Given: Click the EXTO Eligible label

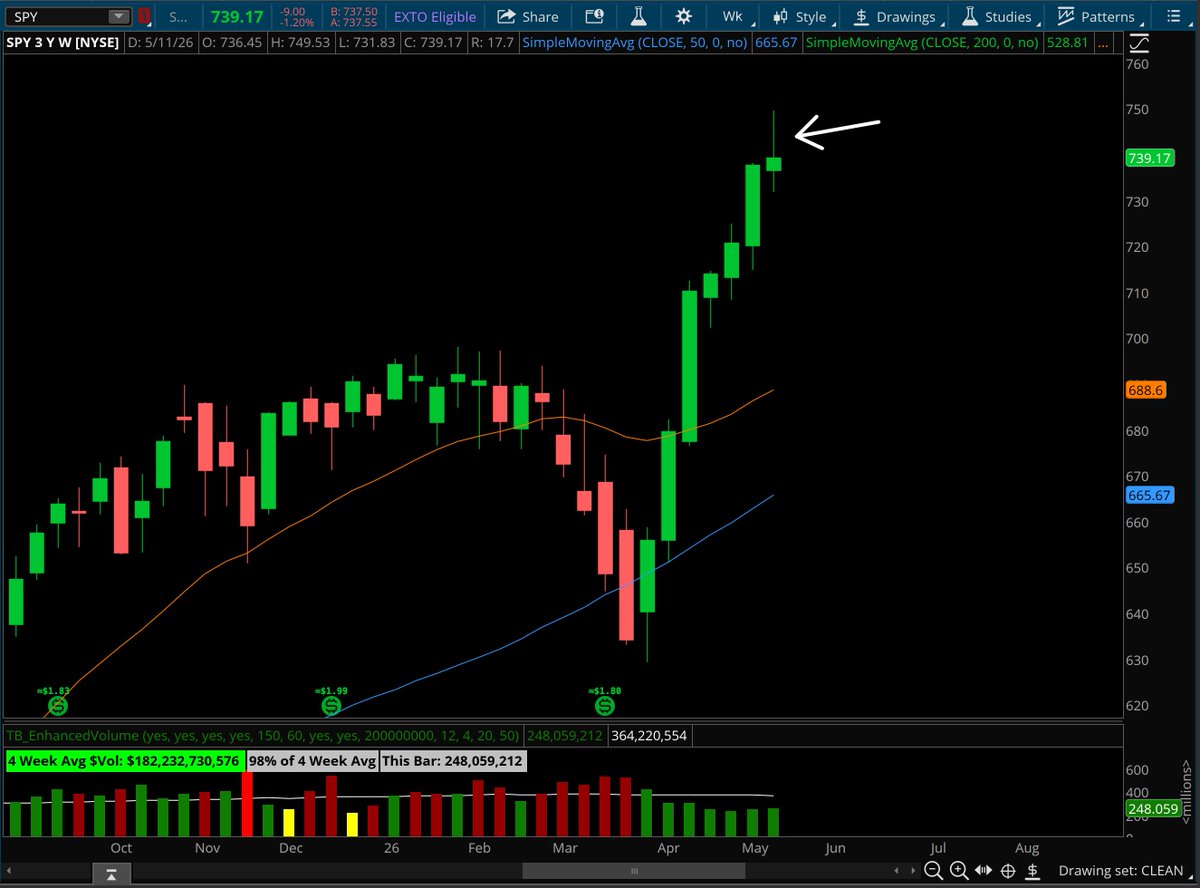Looking at the screenshot, I should (434, 16).
